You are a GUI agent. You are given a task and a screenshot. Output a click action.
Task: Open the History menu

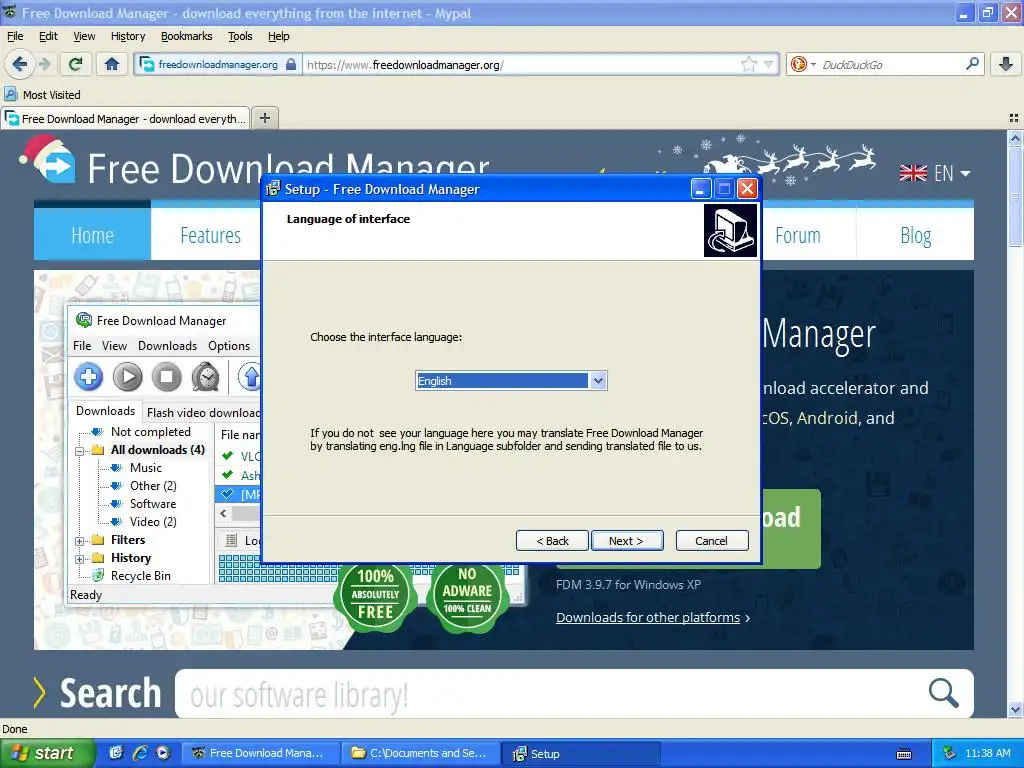click(x=128, y=36)
